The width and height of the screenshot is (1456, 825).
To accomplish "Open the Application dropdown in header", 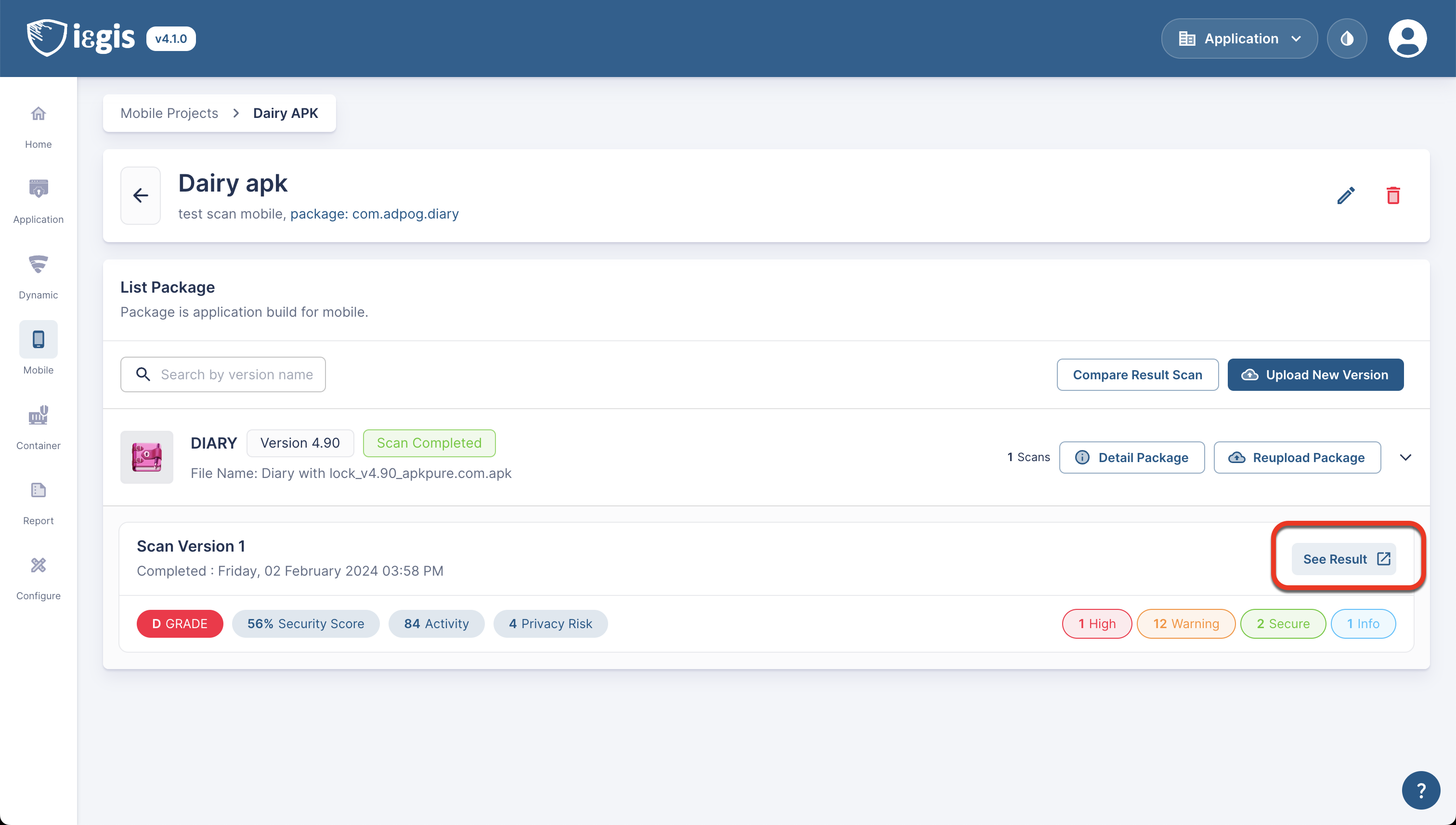I will [x=1239, y=39].
